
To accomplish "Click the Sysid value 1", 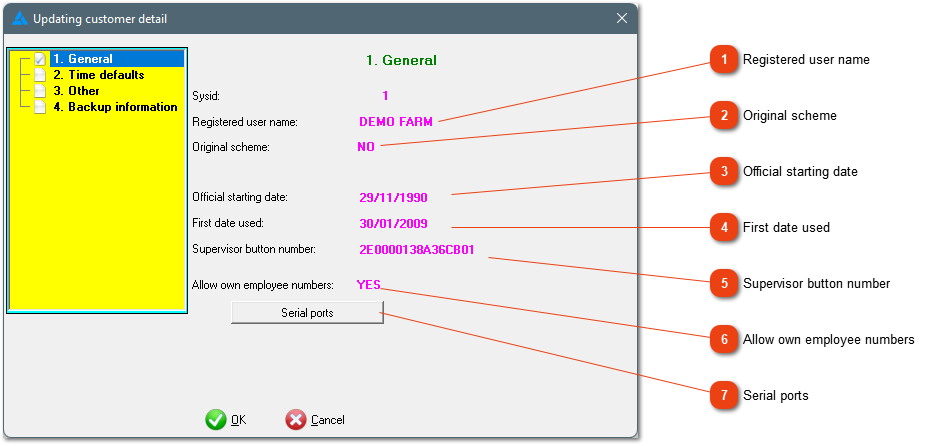I will click(x=385, y=96).
